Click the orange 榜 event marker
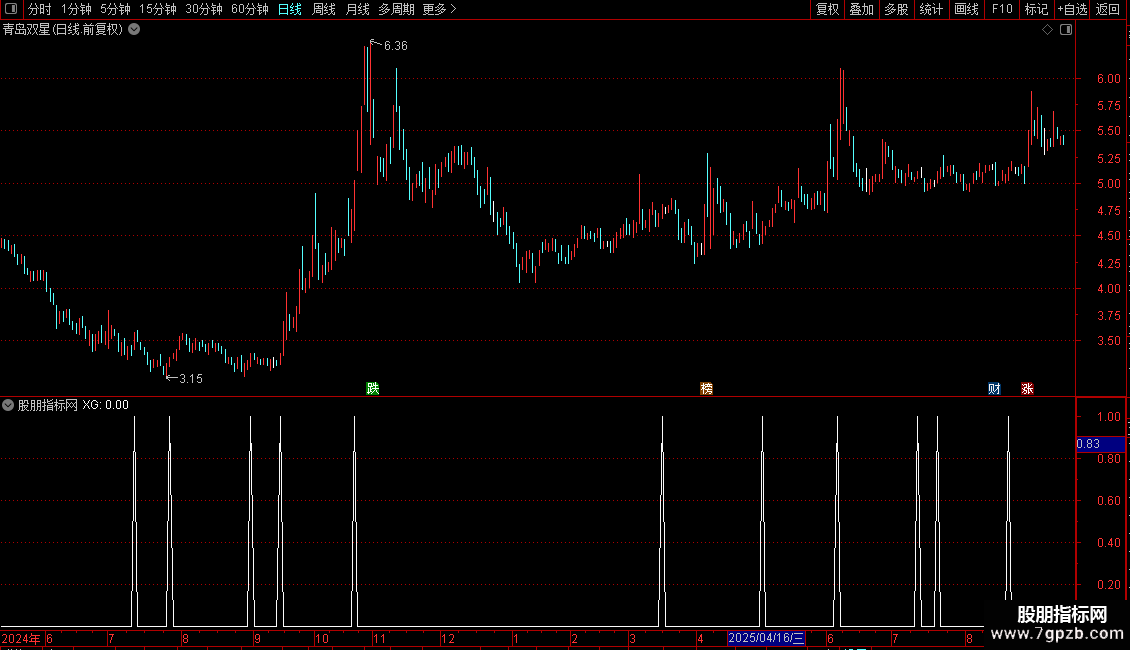This screenshot has width=1130, height=650. [706, 388]
